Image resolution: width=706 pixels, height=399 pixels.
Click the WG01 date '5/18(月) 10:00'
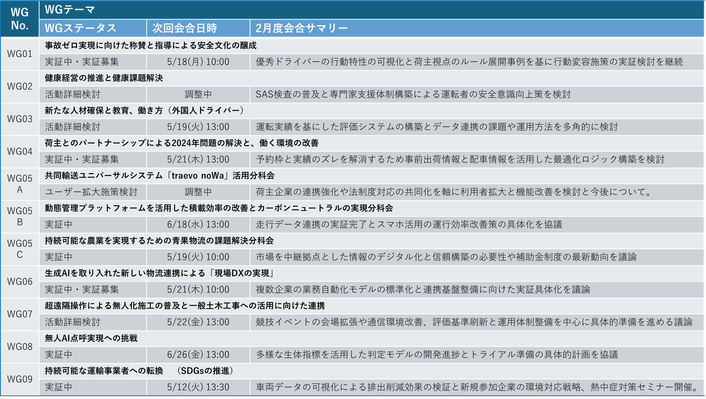point(198,62)
